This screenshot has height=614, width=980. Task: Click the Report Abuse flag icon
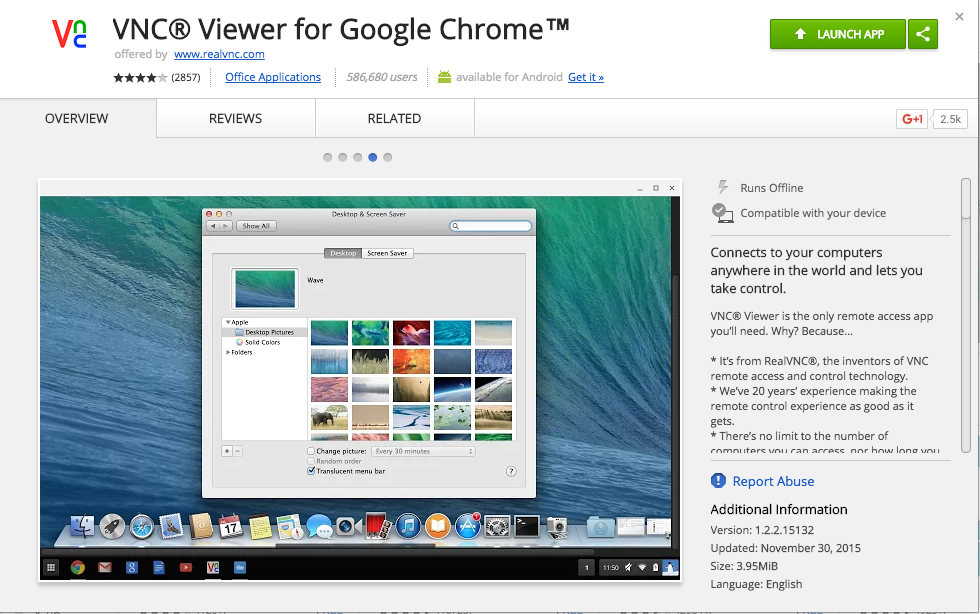[718, 481]
